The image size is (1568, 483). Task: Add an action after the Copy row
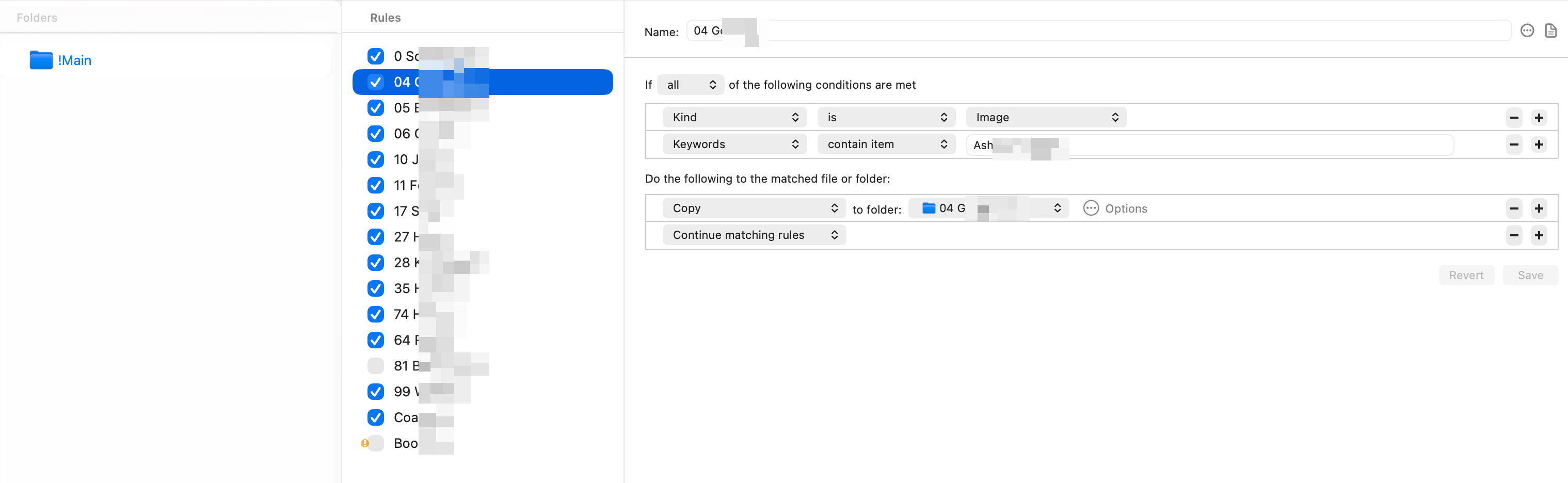(1539, 208)
